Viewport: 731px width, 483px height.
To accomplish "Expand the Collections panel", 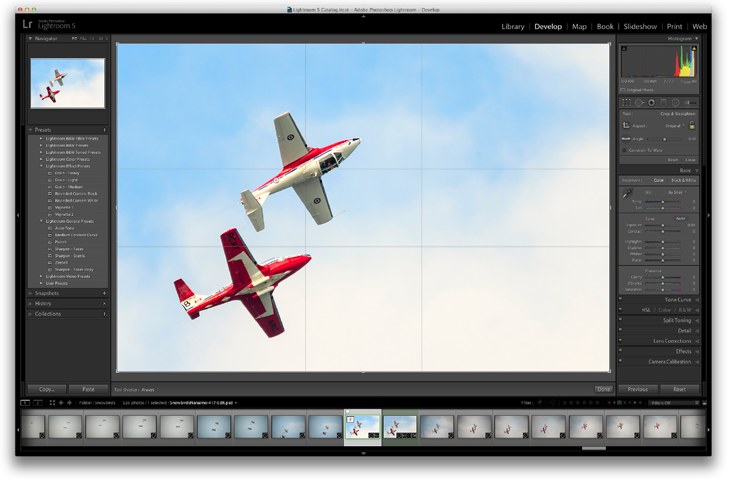I will click(30, 314).
